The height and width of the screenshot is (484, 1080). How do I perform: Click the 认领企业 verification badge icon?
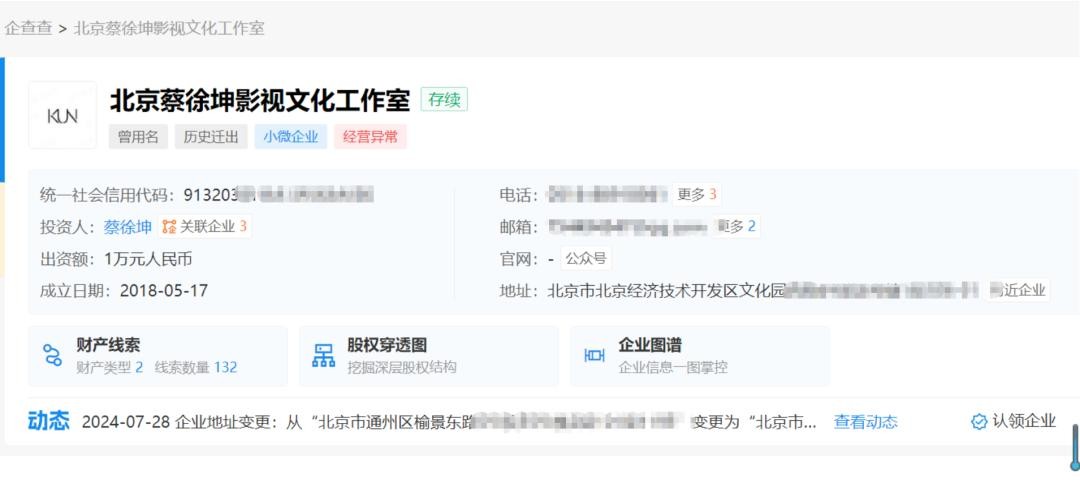[978, 422]
